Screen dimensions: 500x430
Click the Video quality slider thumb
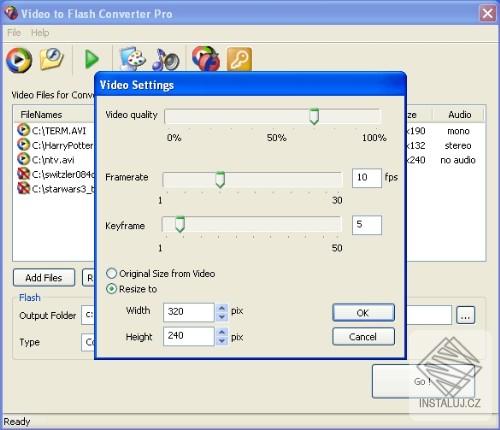(x=314, y=116)
